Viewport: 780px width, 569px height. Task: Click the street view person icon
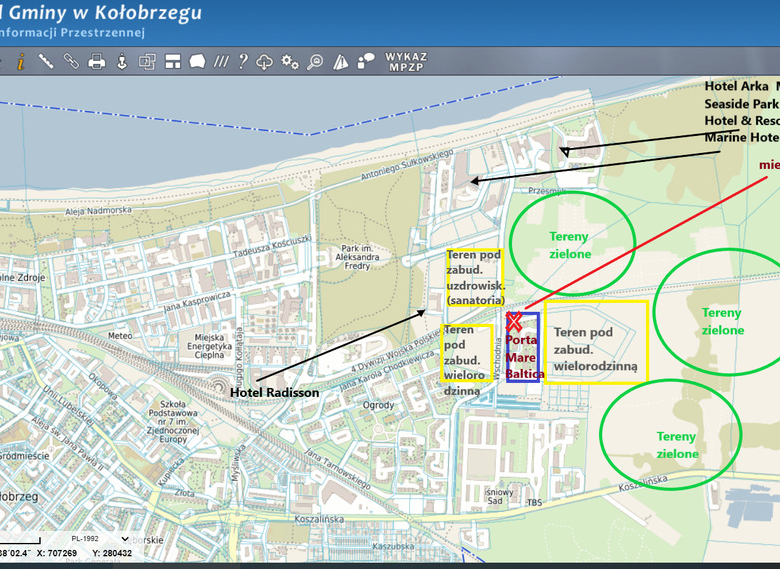click(122, 62)
